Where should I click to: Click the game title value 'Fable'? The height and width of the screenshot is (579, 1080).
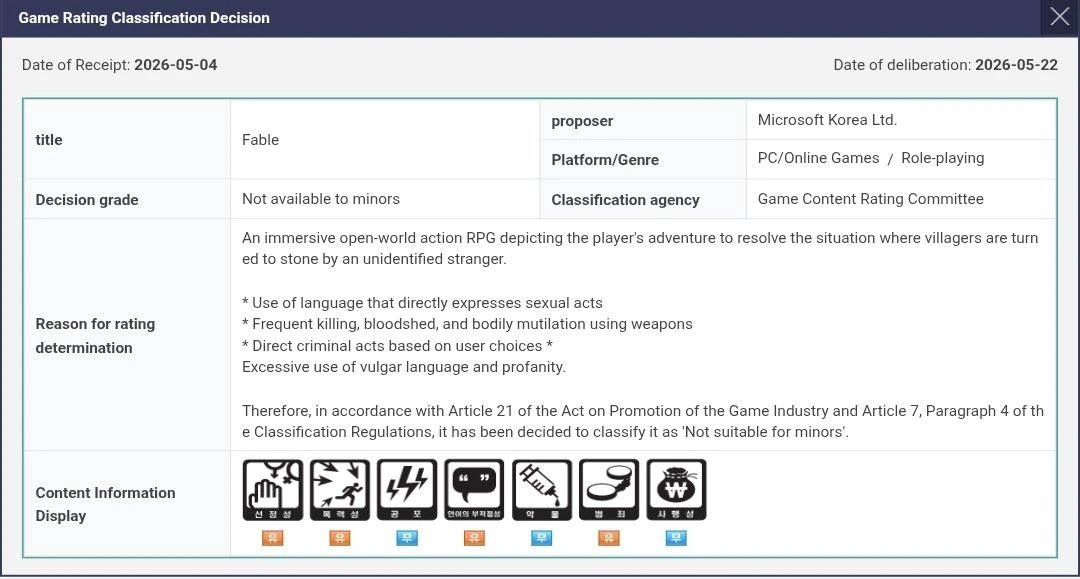point(260,140)
